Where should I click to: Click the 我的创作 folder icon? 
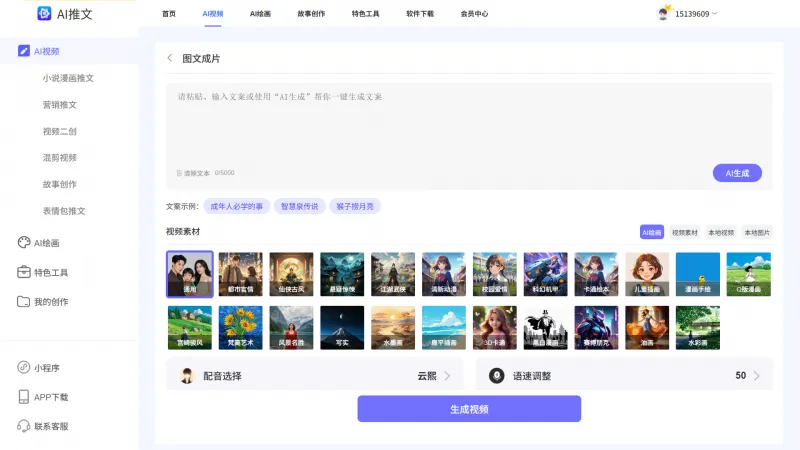tap(23, 302)
